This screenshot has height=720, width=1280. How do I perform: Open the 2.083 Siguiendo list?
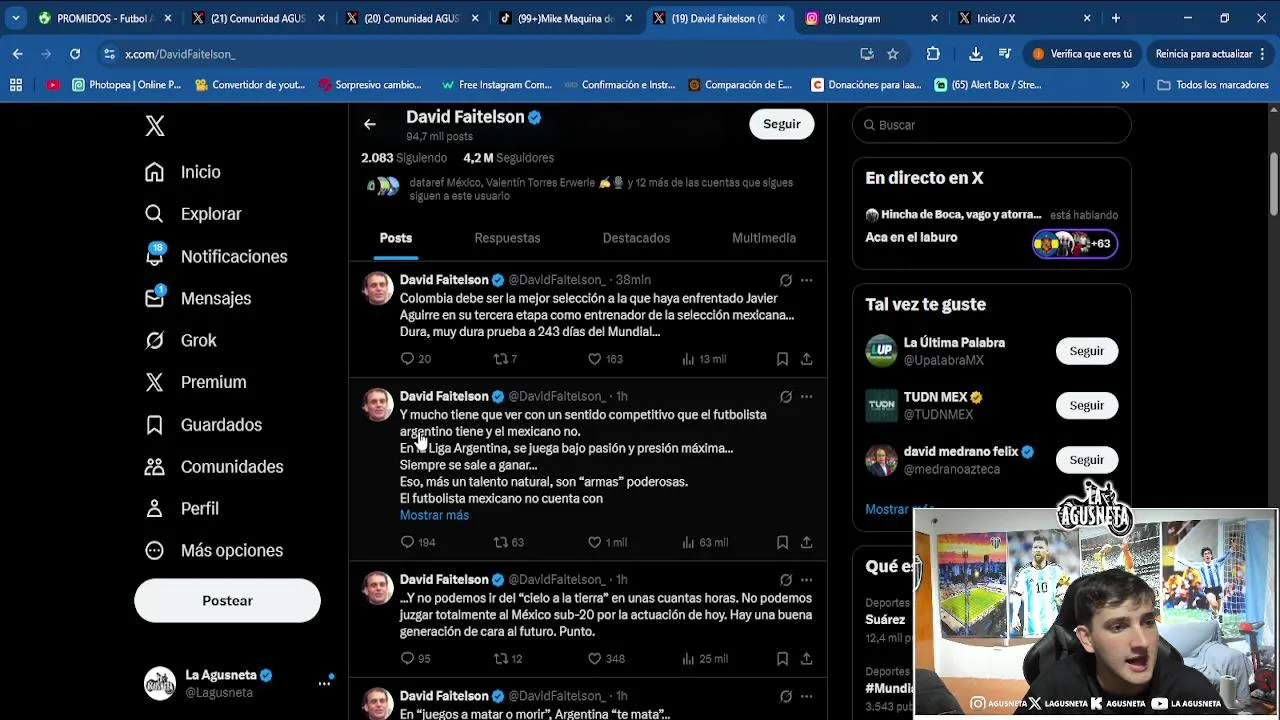[x=404, y=158]
